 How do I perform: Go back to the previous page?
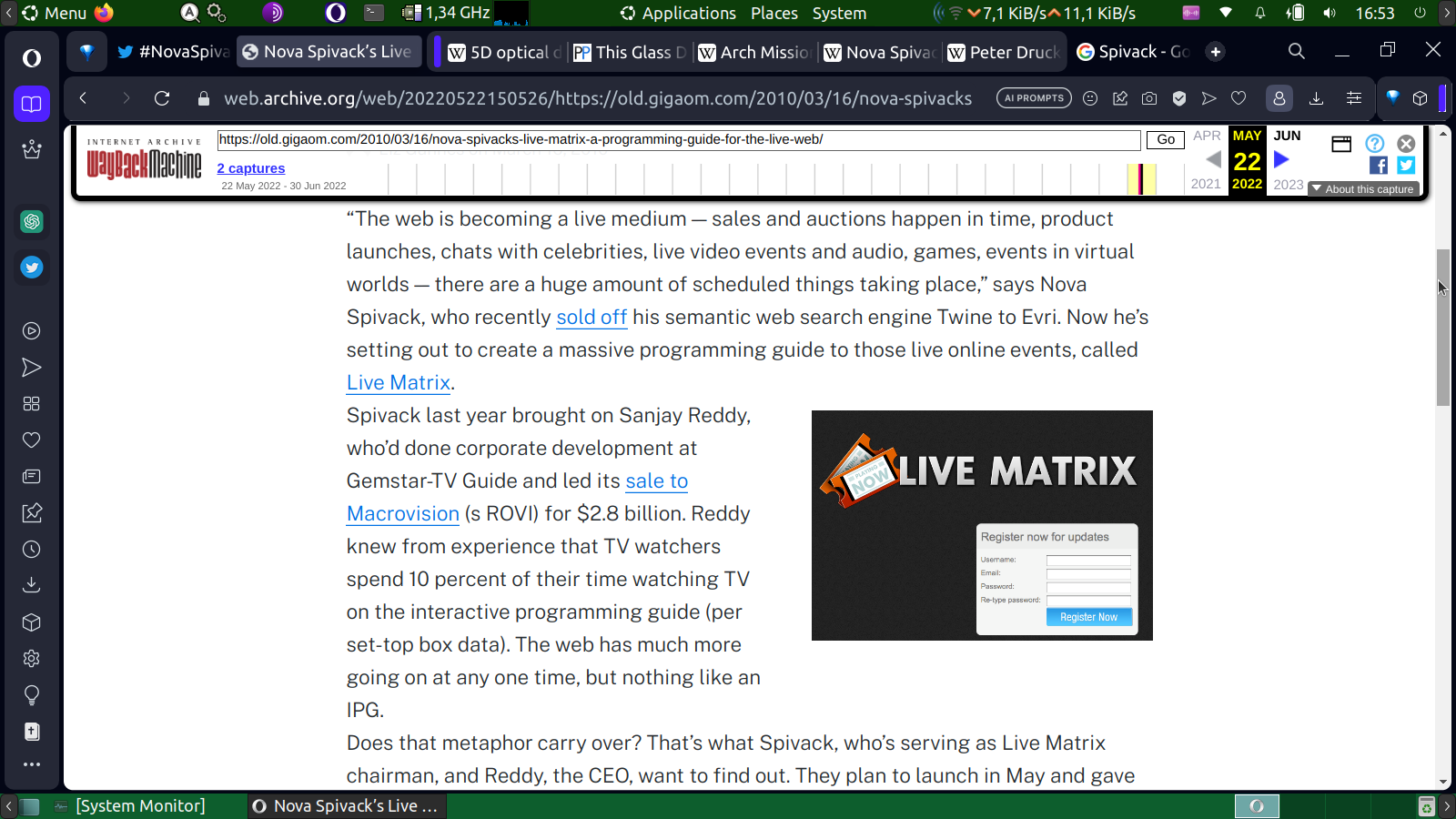point(83,98)
